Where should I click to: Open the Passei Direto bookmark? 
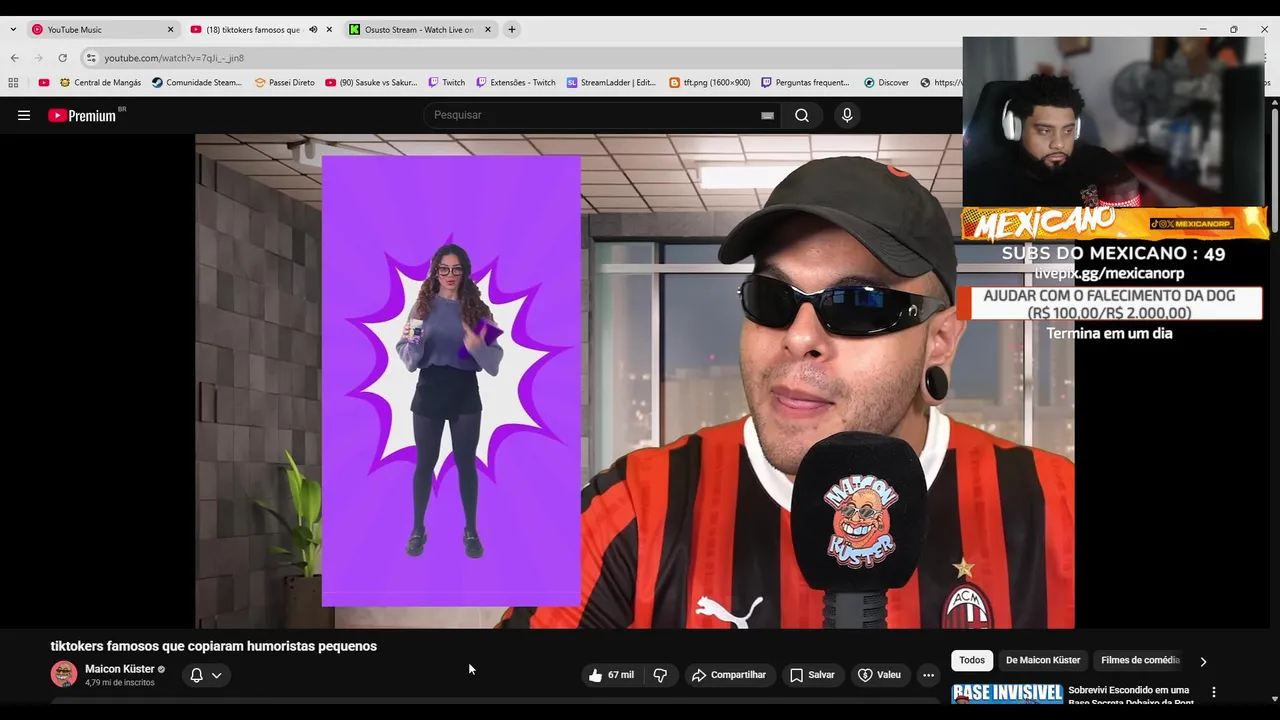284,83
